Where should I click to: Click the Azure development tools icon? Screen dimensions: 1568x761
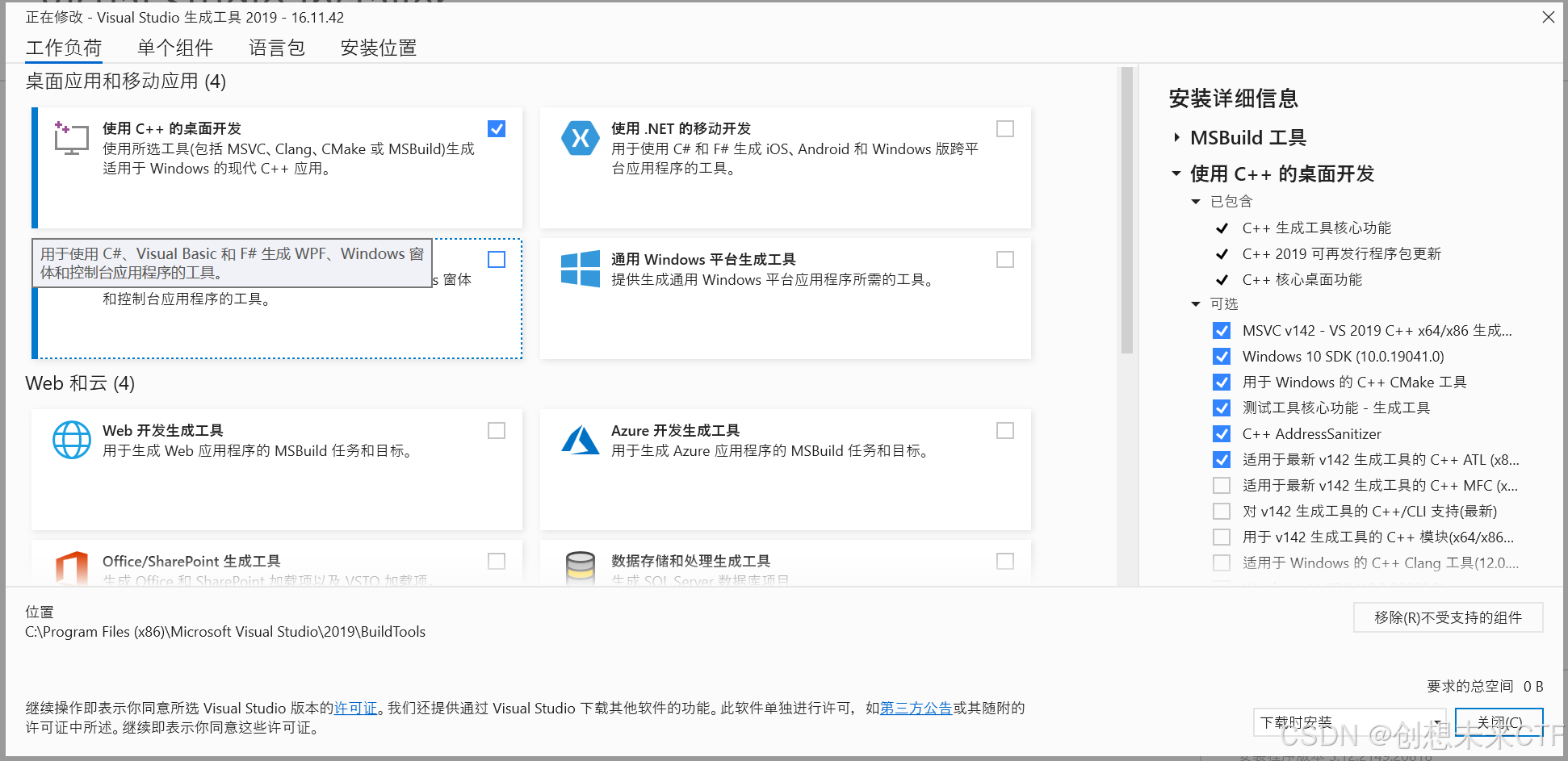click(x=580, y=440)
